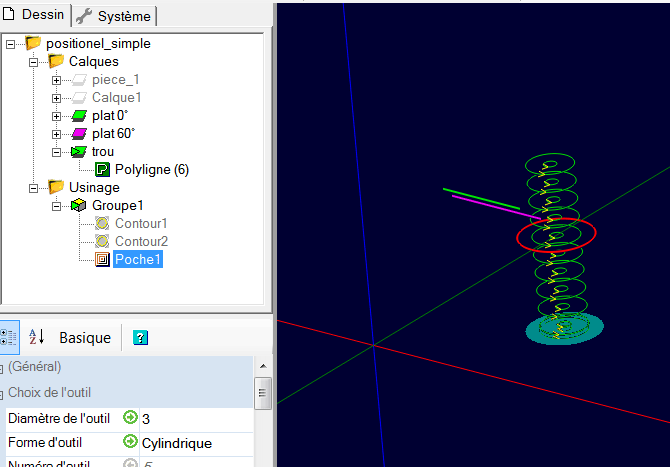Switch to categorized property view
This screenshot has width=670, height=467.
[x=8, y=337]
